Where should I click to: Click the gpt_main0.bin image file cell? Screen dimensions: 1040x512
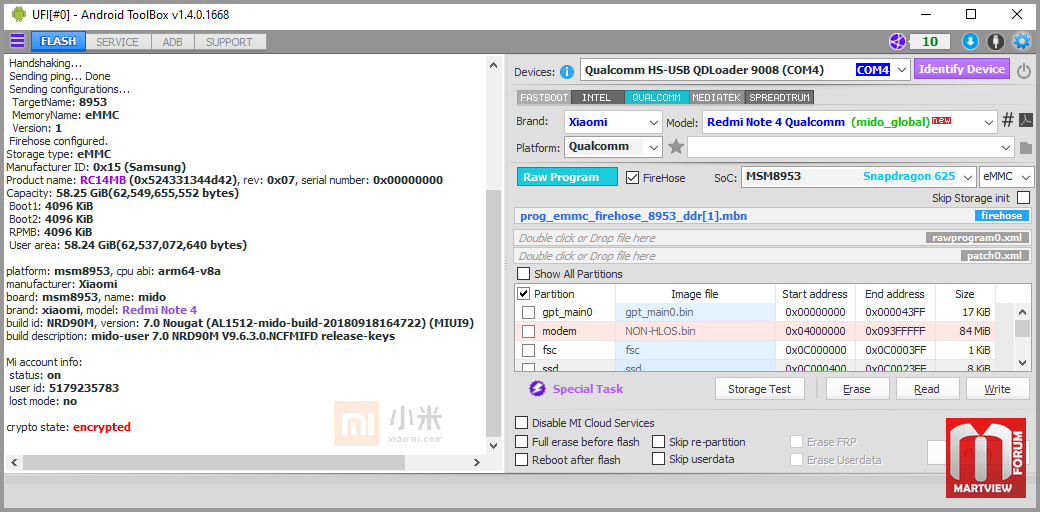[x=695, y=312]
